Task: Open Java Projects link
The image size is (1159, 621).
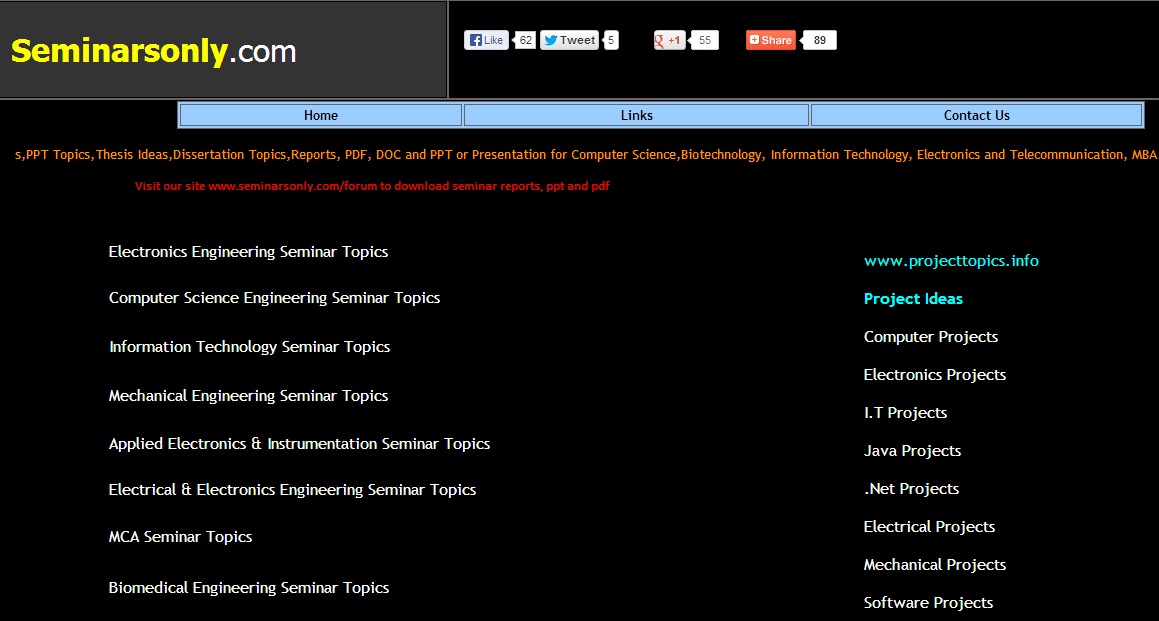Action: [912, 451]
